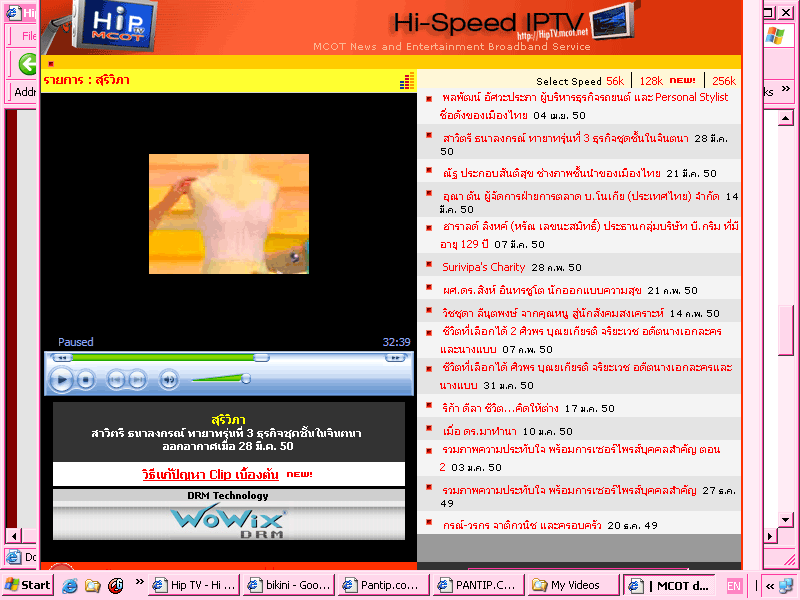This screenshot has height=600, width=800.
Task: Open the 'ฮาราลด์ ลิงค์' episode
Action: click(589, 235)
